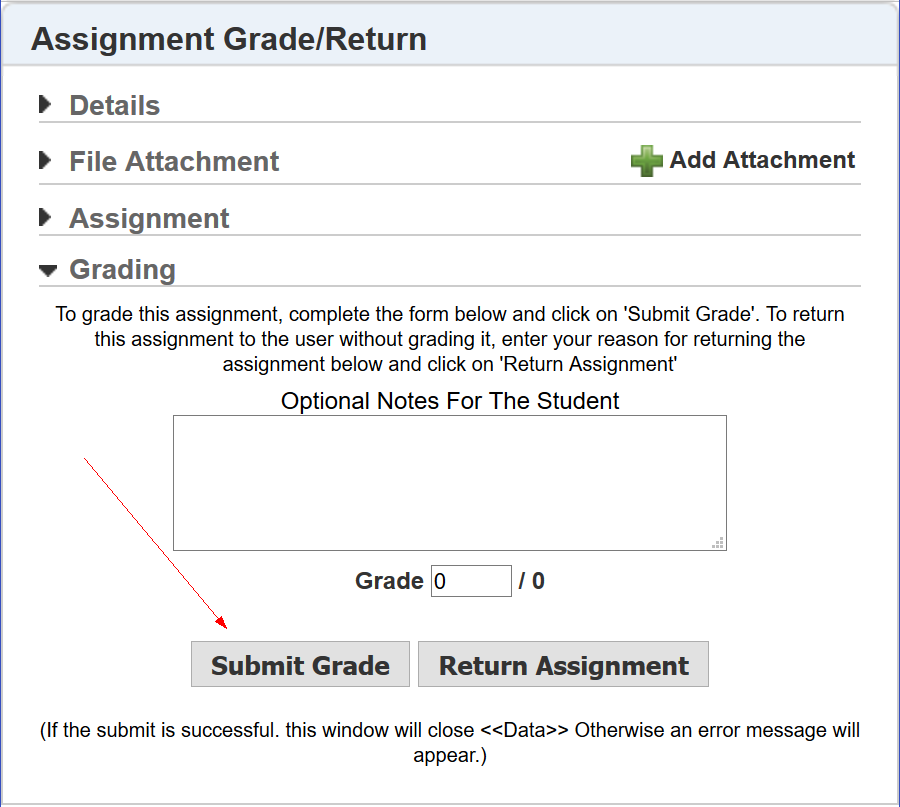Image resolution: width=900 pixels, height=807 pixels.
Task: Expand the File Attachment section arrow
Action: click(x=45, y=160)
